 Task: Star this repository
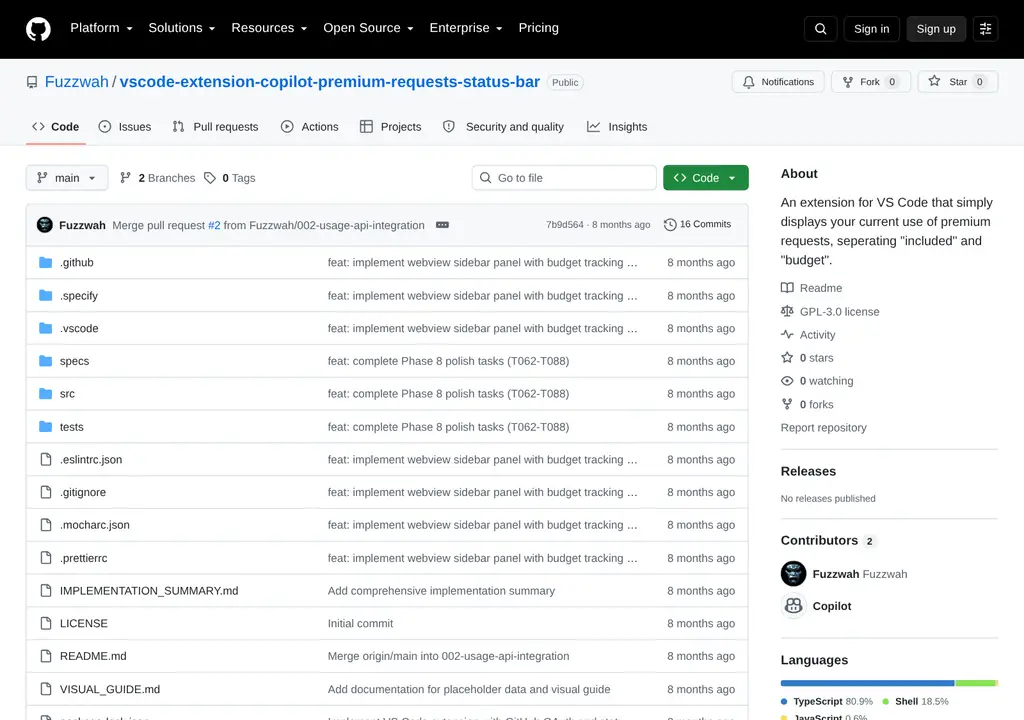click(957, 82)
